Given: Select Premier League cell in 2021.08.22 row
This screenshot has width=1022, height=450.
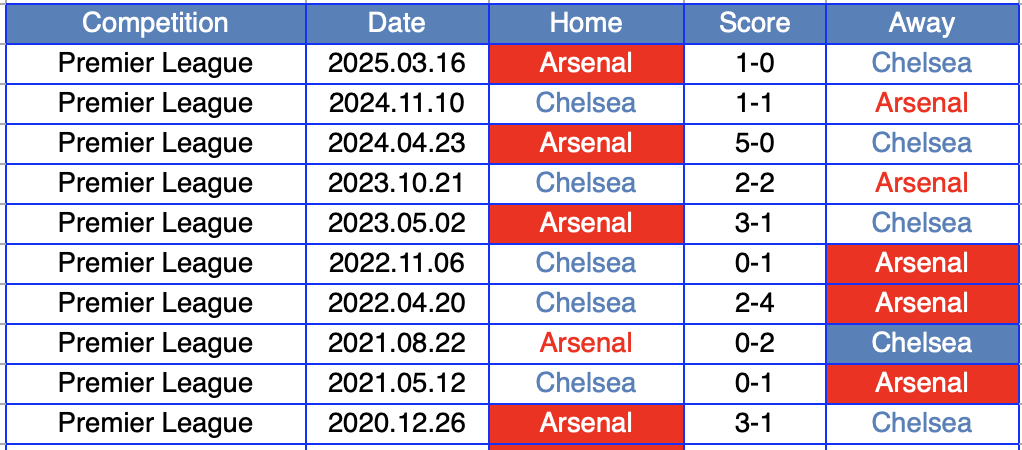Looking at the screenshot, I should [x=155, y=343].
